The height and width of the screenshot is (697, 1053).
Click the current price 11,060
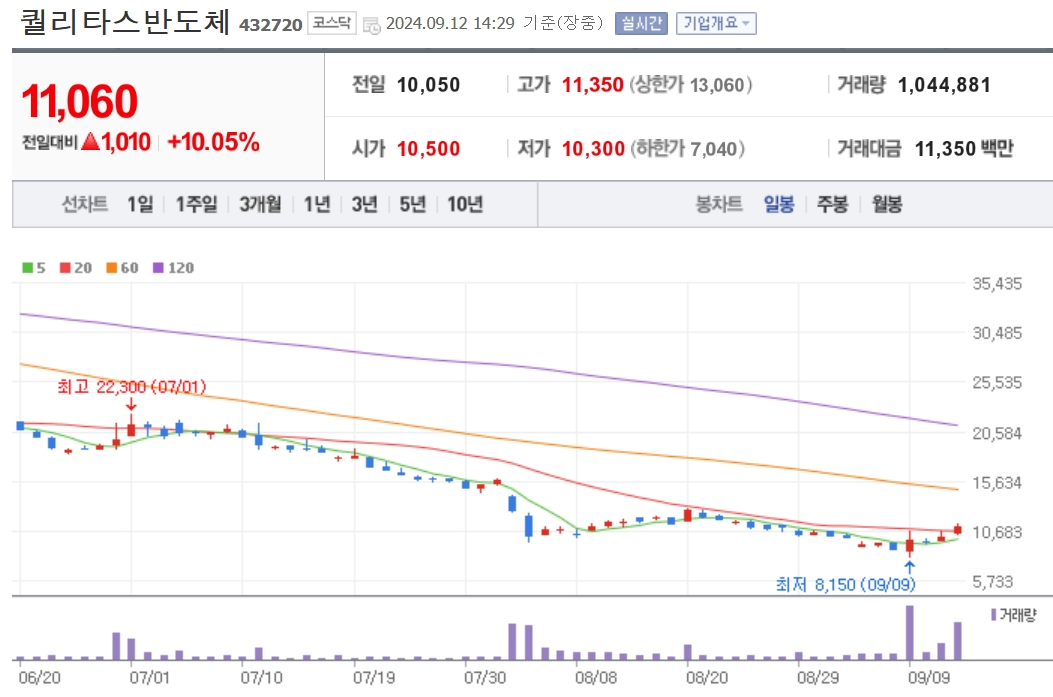(80, 101)
